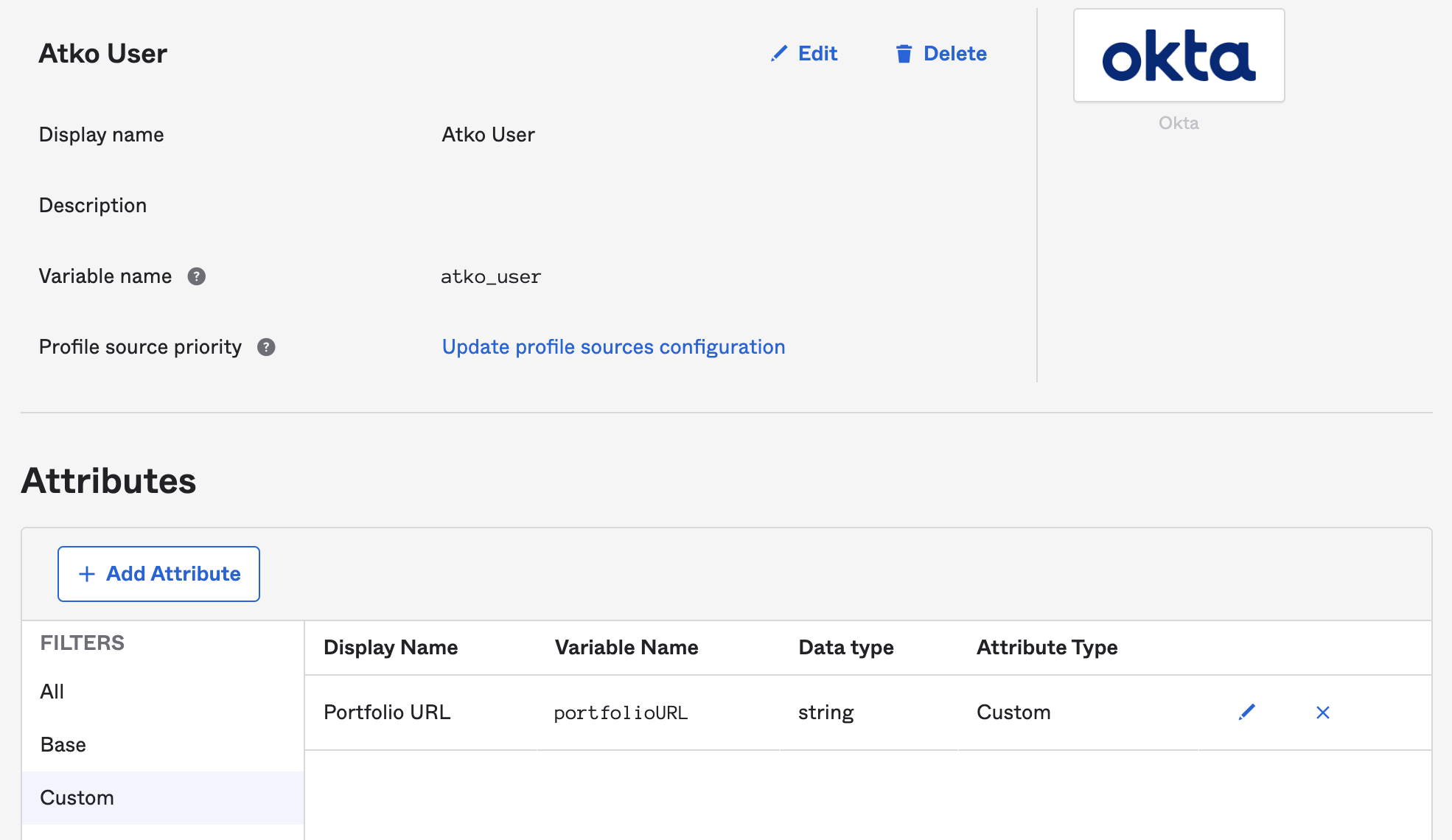Select the Custom attributes filter
Image resolution: width=1452 pixels, height=840 pixels.
pos(77,798)
